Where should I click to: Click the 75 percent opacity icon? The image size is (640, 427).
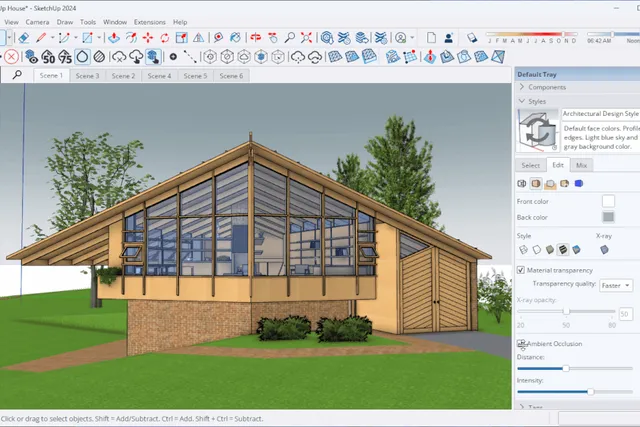65,57
